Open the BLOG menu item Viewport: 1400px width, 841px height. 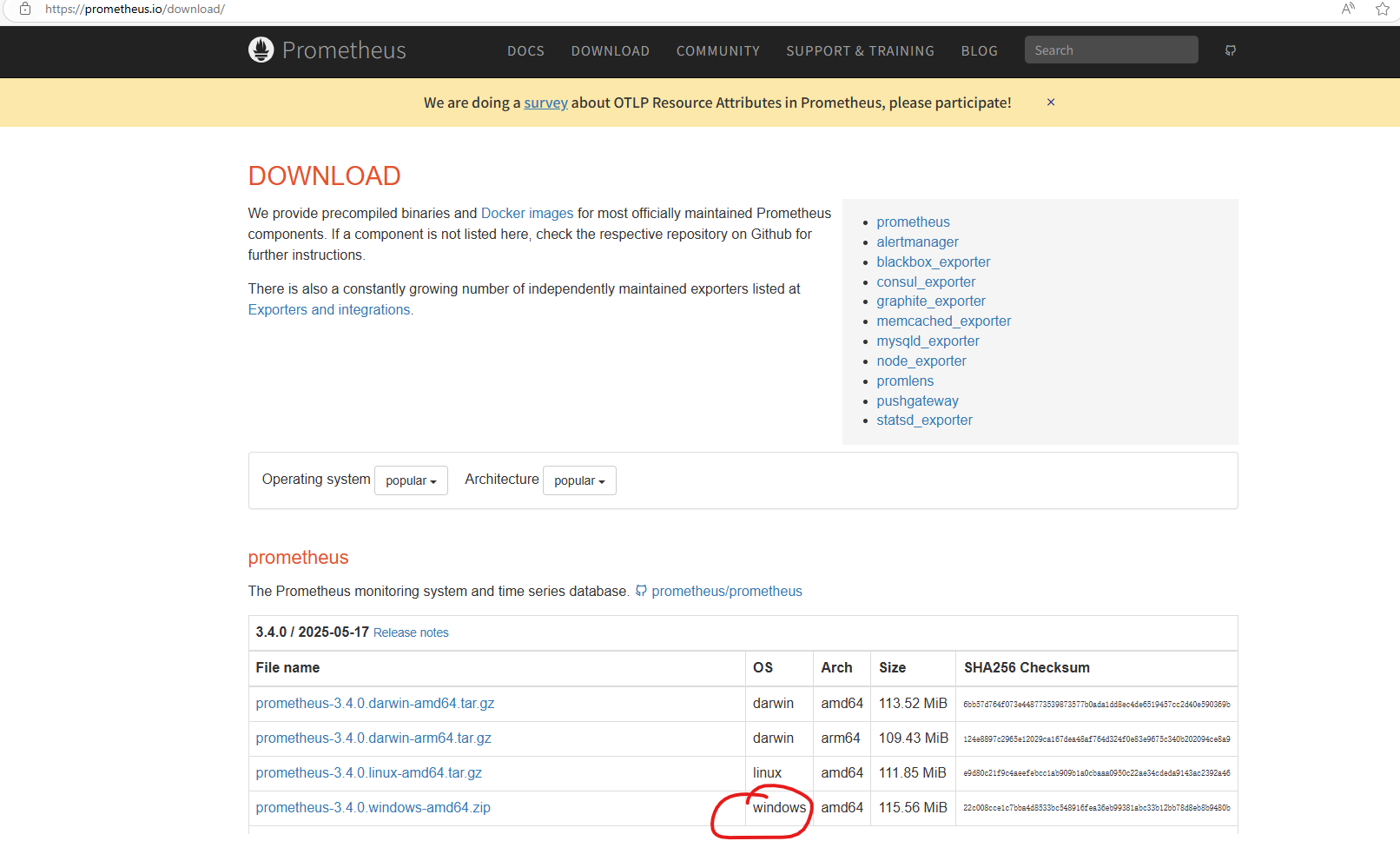[x=980, y=51]
